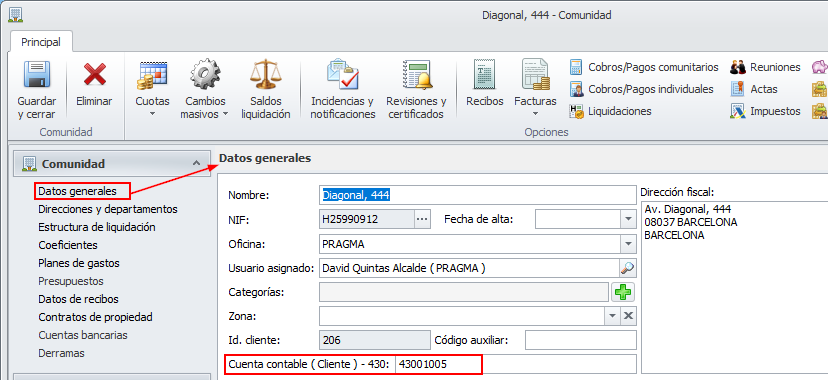Screen dimensions: 828x380
Task: Click the red Eliminar icon
Action: pyautogui.click(x=95, y=74)
